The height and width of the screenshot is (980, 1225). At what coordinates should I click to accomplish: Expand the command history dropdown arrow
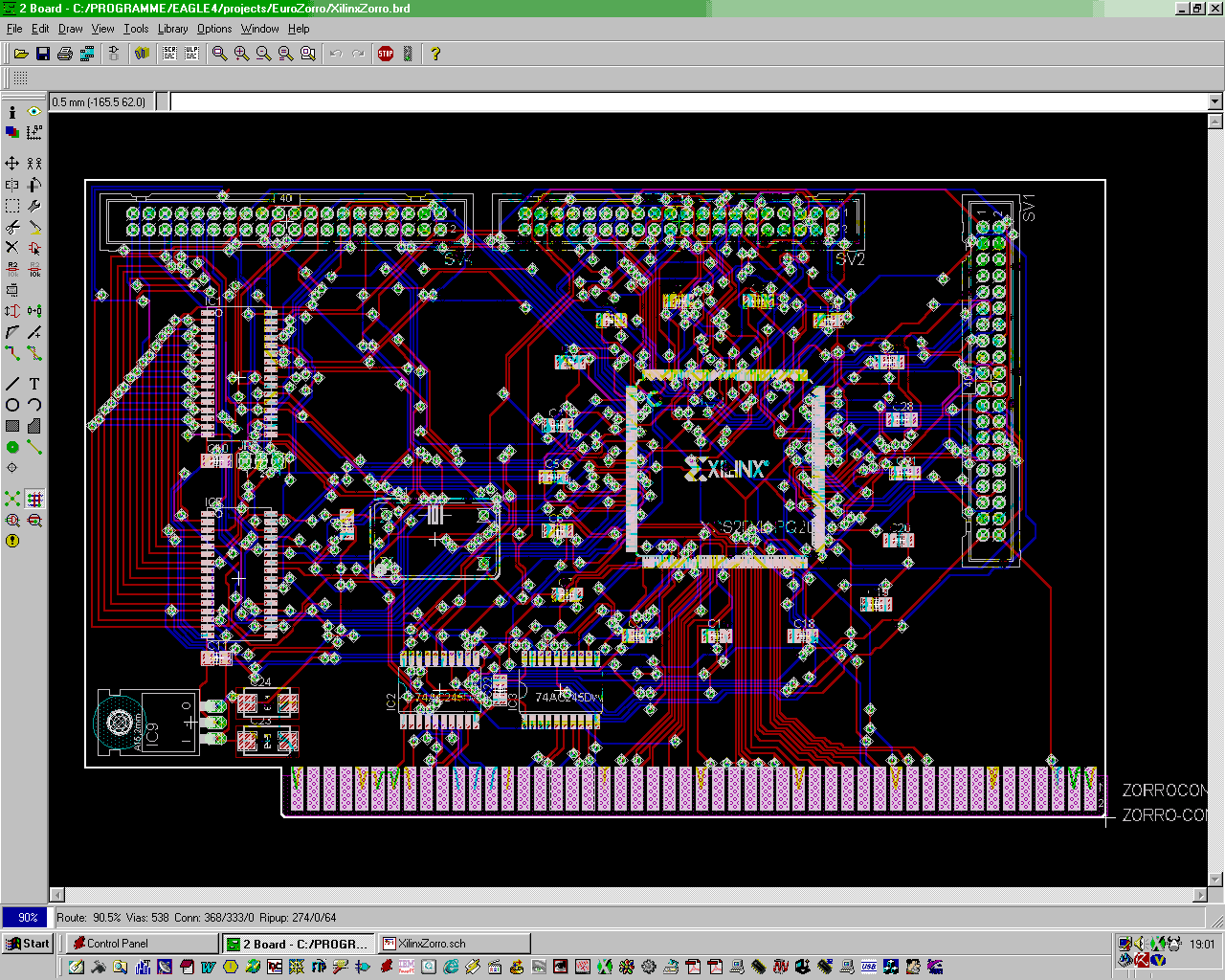[x=1215, y=101]
